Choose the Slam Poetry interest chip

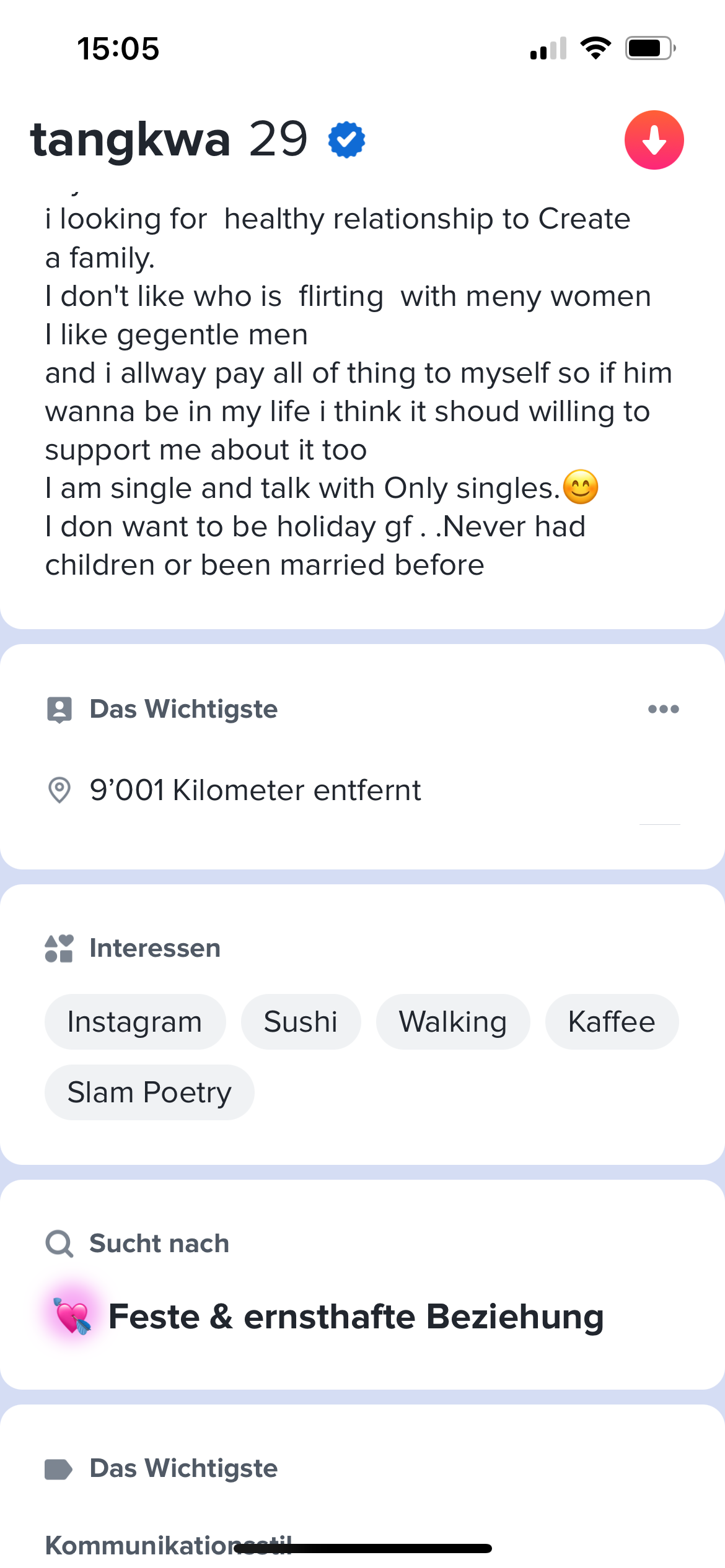click(x=149, y=1092)
